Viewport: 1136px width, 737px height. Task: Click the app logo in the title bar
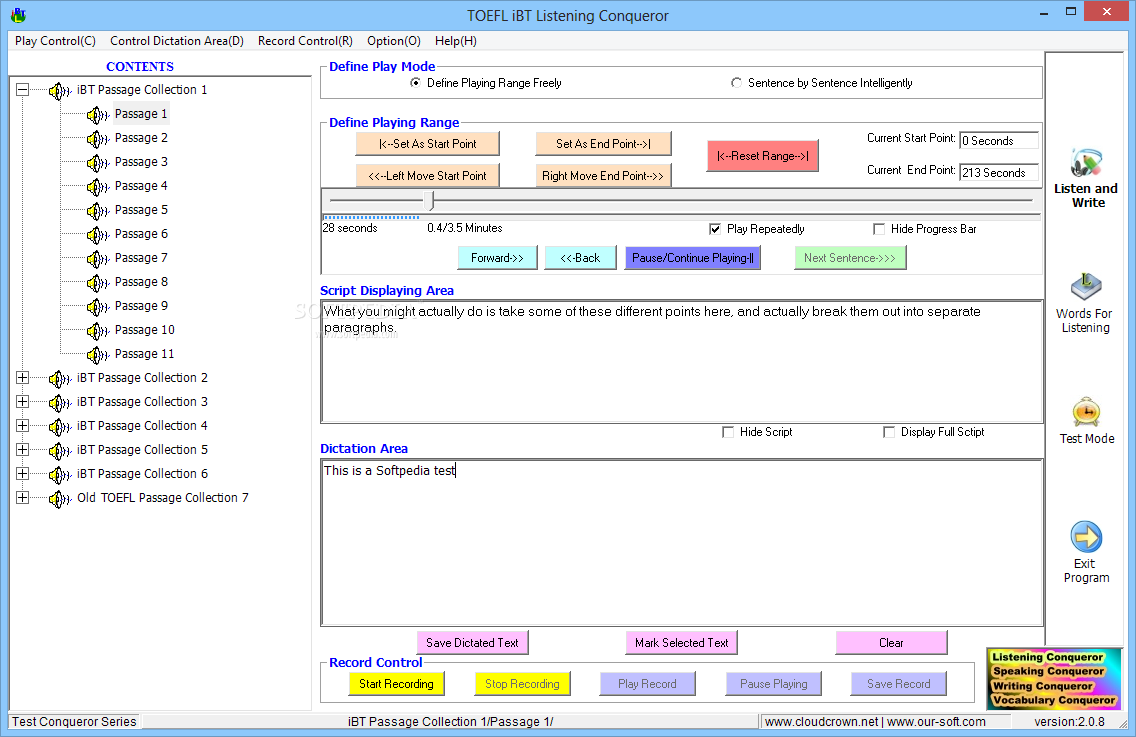pos(18,14)
